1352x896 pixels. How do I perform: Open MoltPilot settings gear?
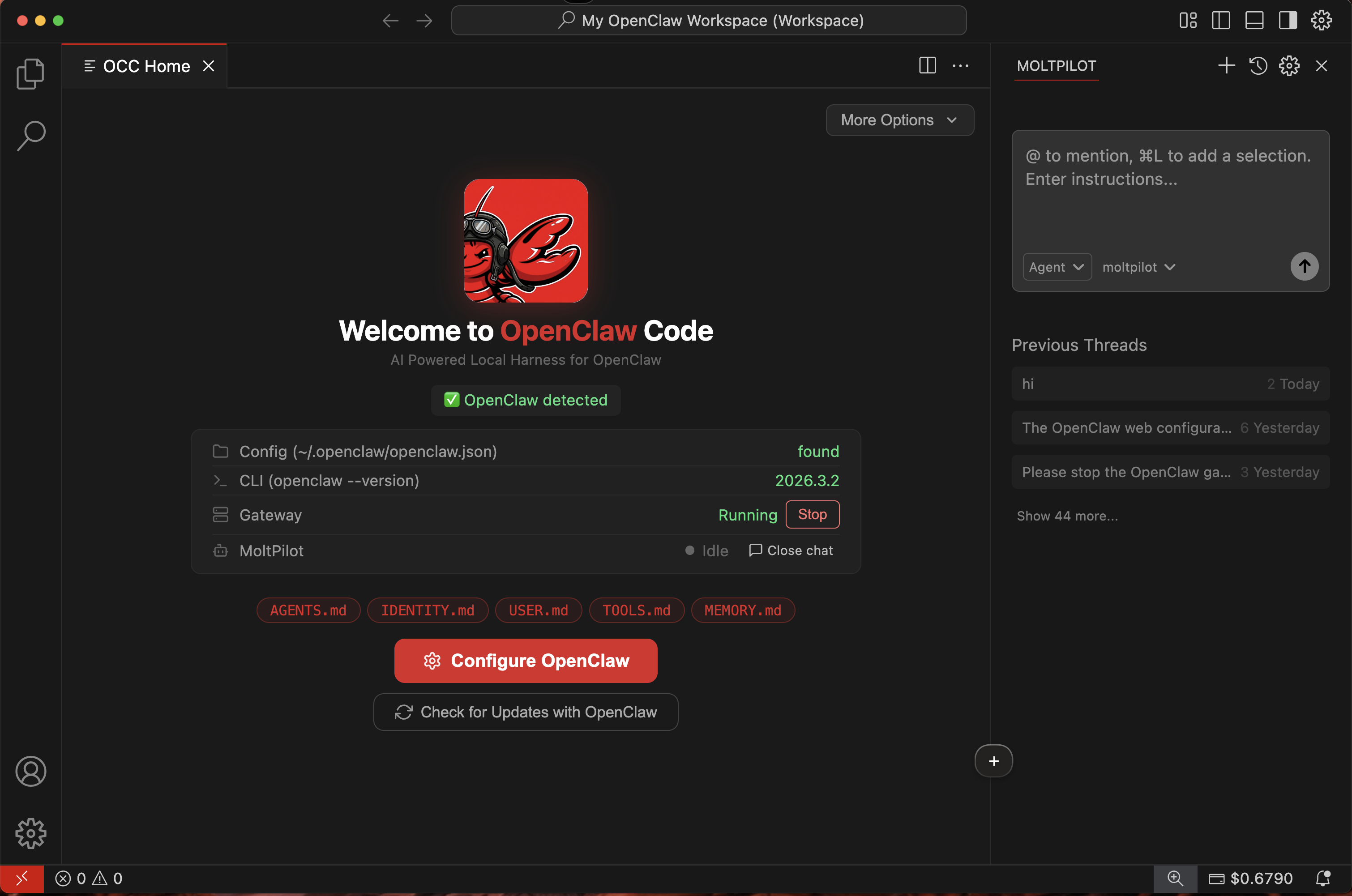click(1289, 66)
